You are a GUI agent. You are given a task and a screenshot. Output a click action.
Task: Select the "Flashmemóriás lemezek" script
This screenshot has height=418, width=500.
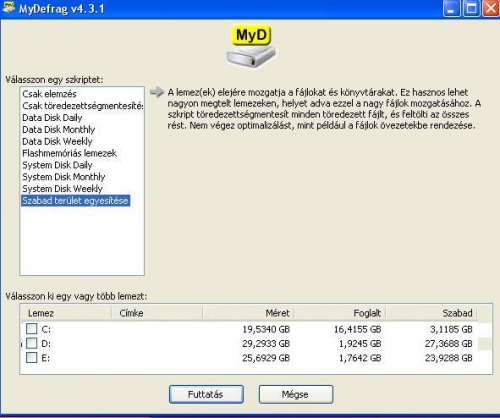click(69, 153)
